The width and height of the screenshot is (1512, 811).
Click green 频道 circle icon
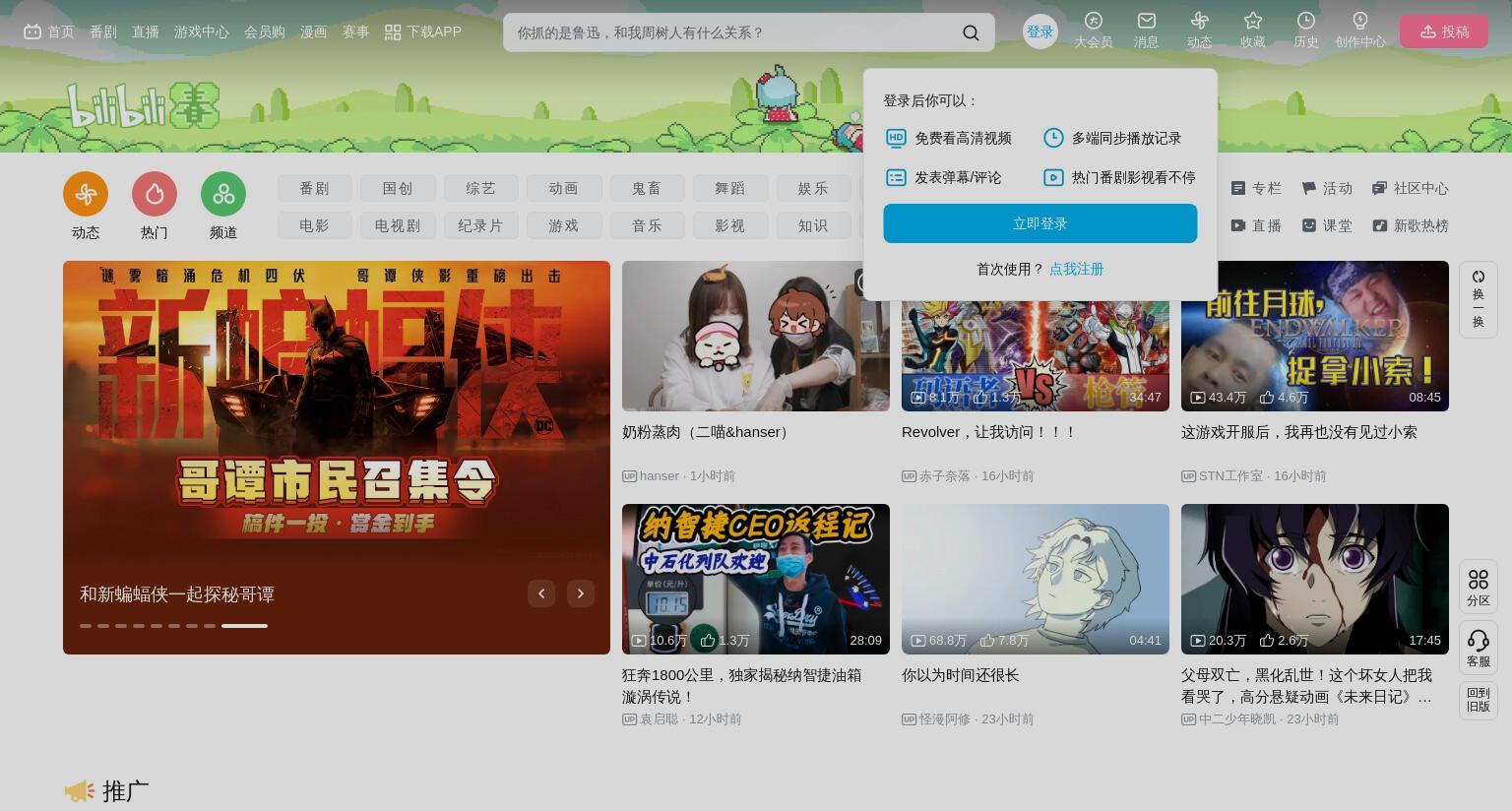pyautogui.click(x=223, y=194)
